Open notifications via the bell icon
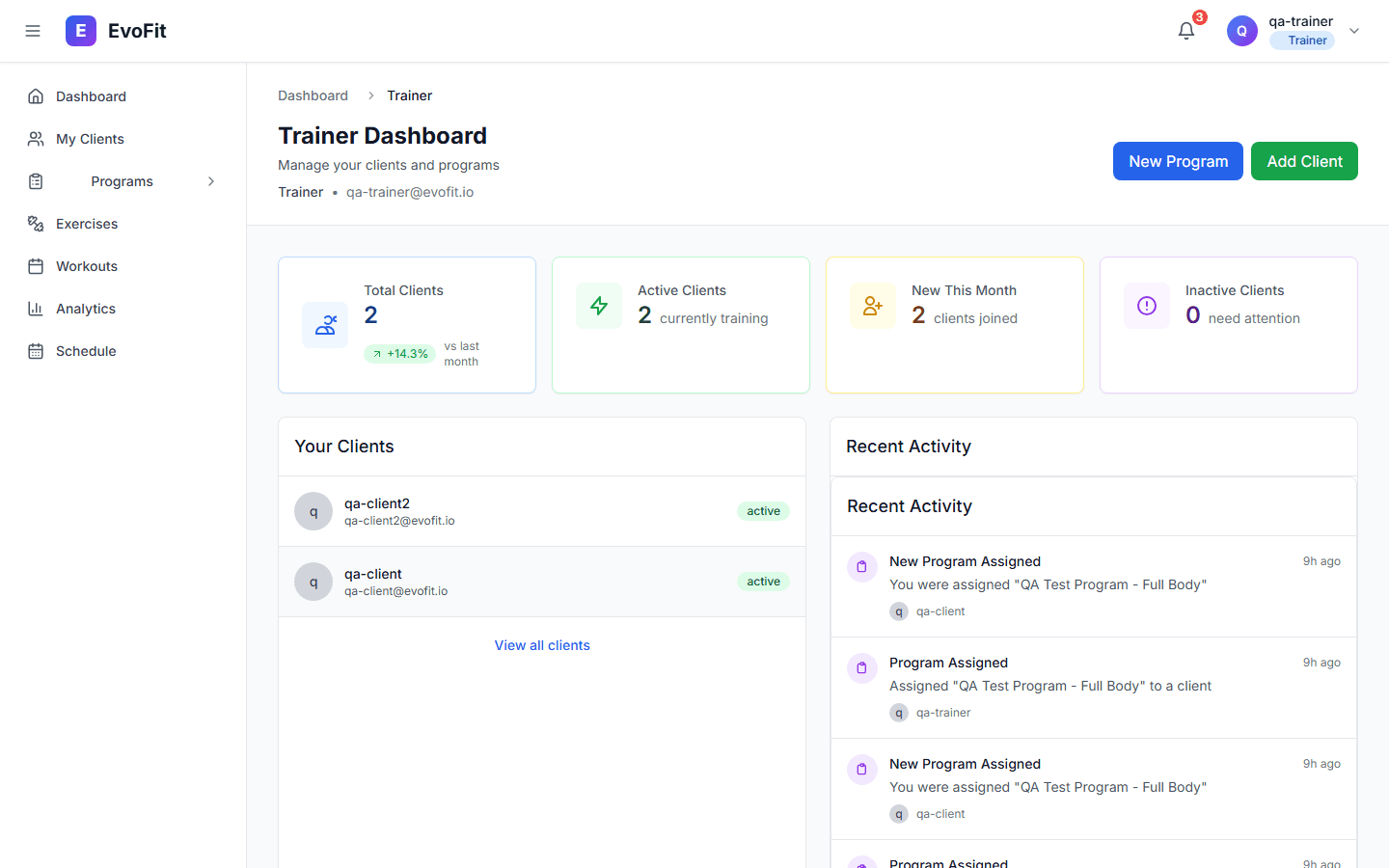Image resolution: width=1389 pixels, height=868 pixels. click(x=1185, y=31)
